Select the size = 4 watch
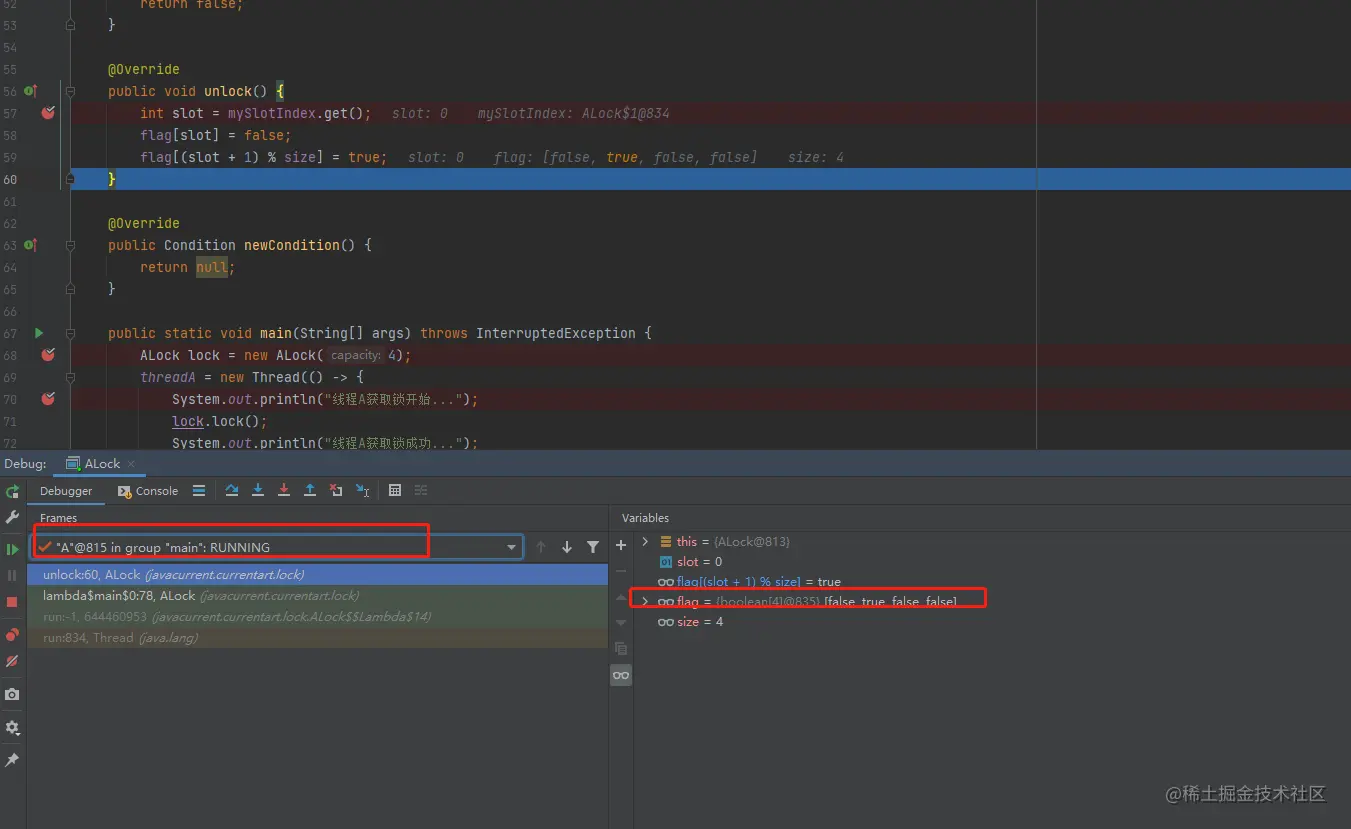 (690, 622)
